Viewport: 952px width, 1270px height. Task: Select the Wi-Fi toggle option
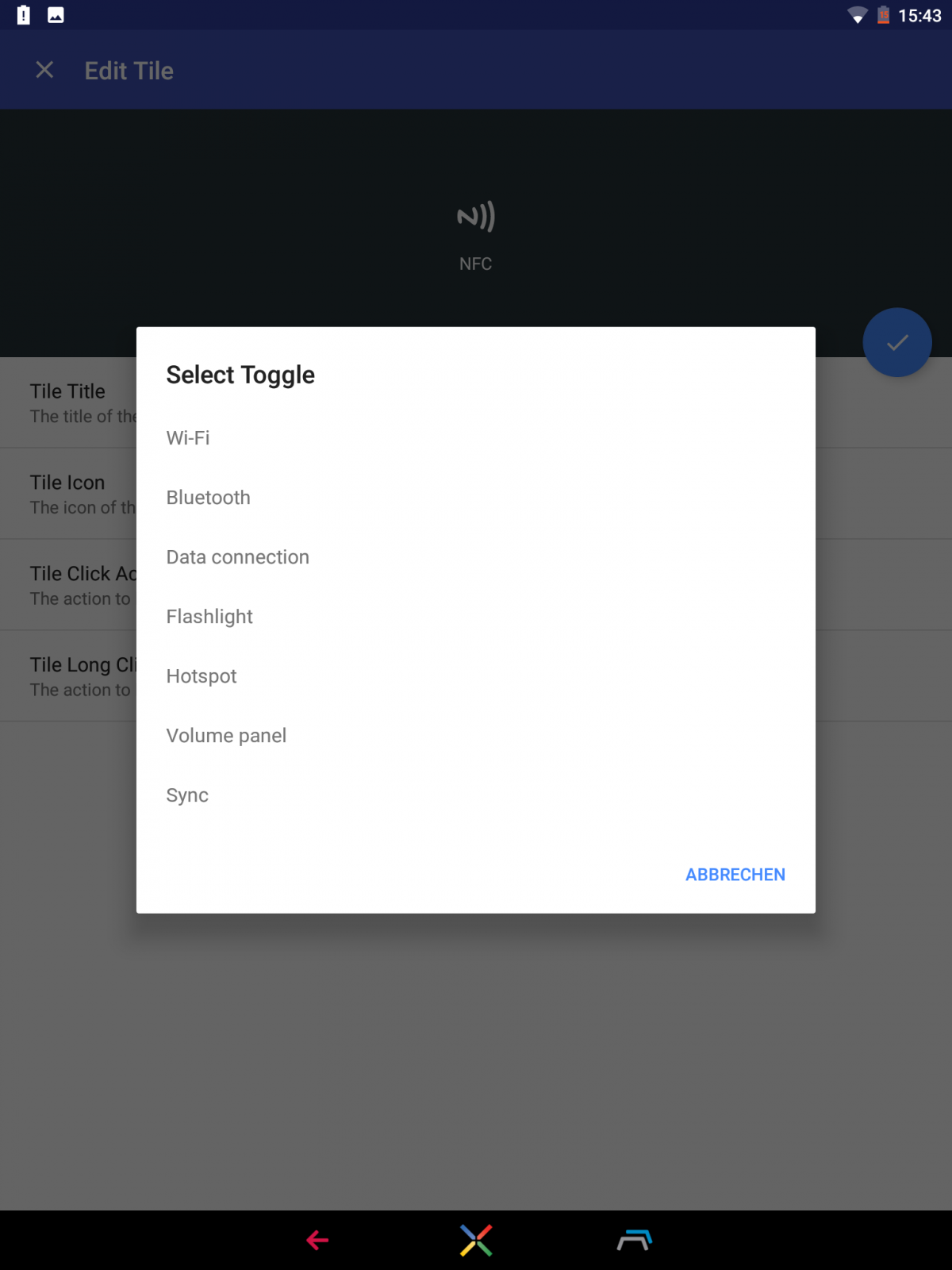point(476,438)
